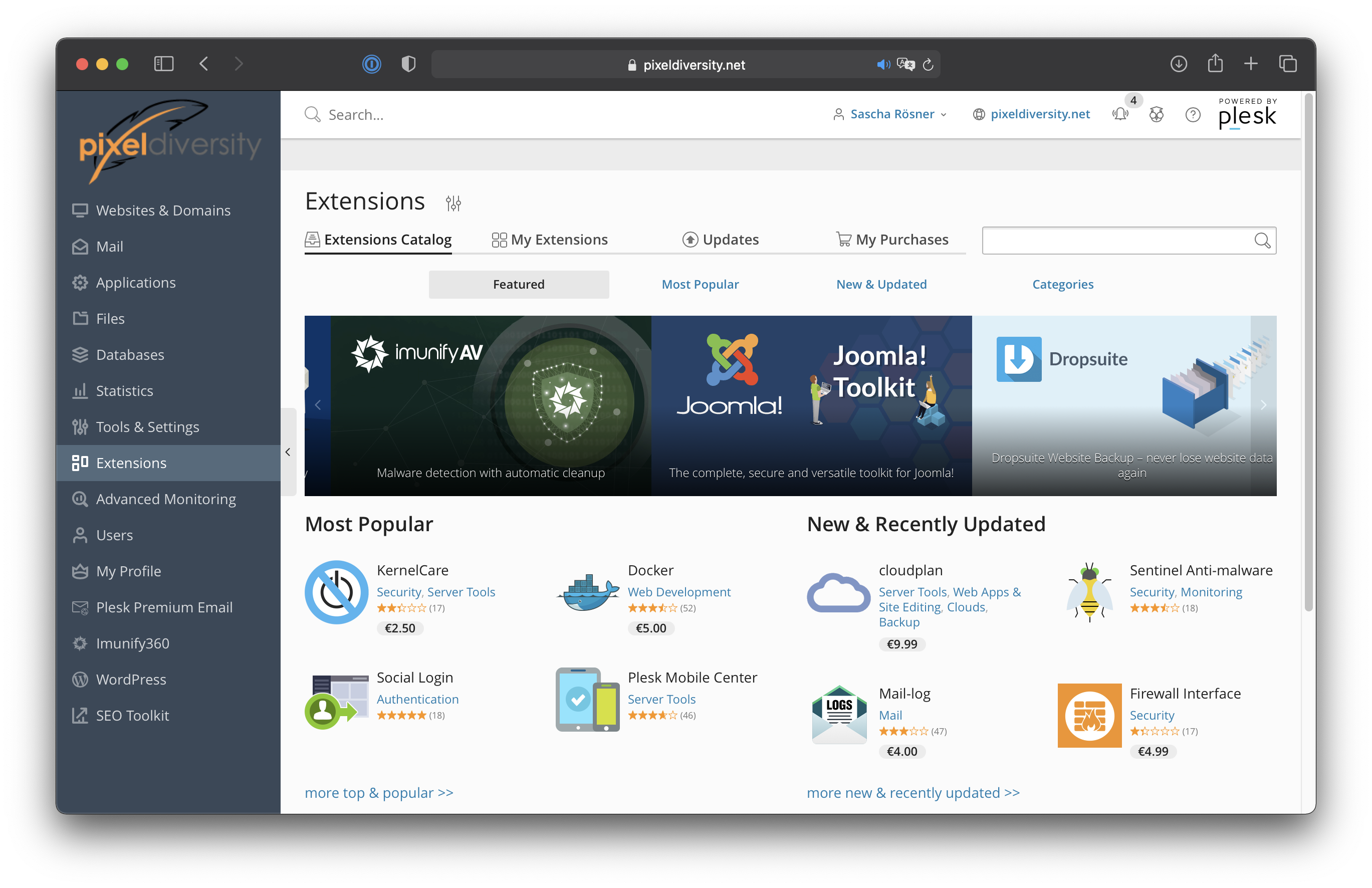The image size is (1372, 888).
Task: Go to previous carousel slide chevron
Action: pyautogui.click(x=318, y=405)
